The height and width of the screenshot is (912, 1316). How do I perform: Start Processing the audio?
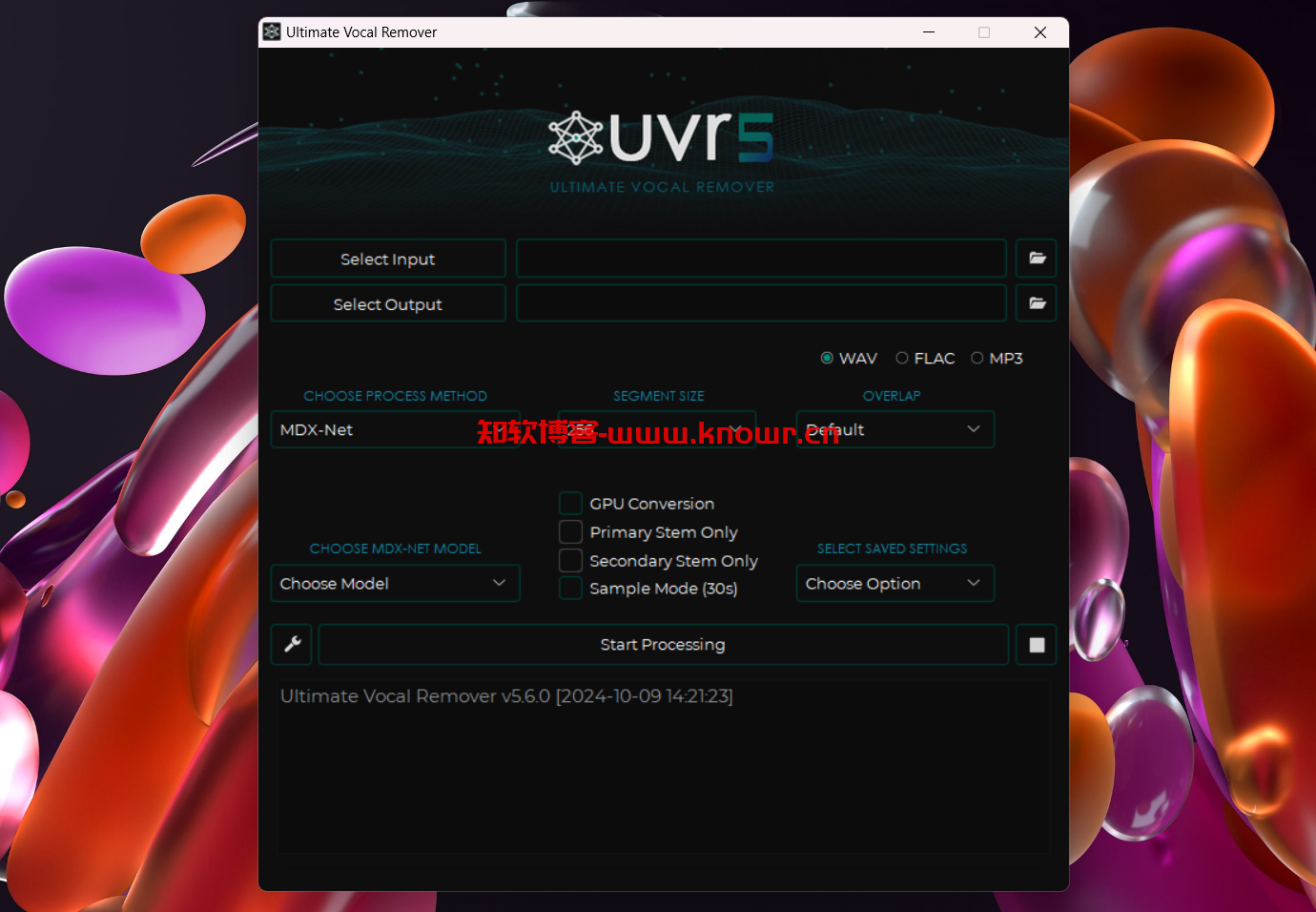[663, 645]
